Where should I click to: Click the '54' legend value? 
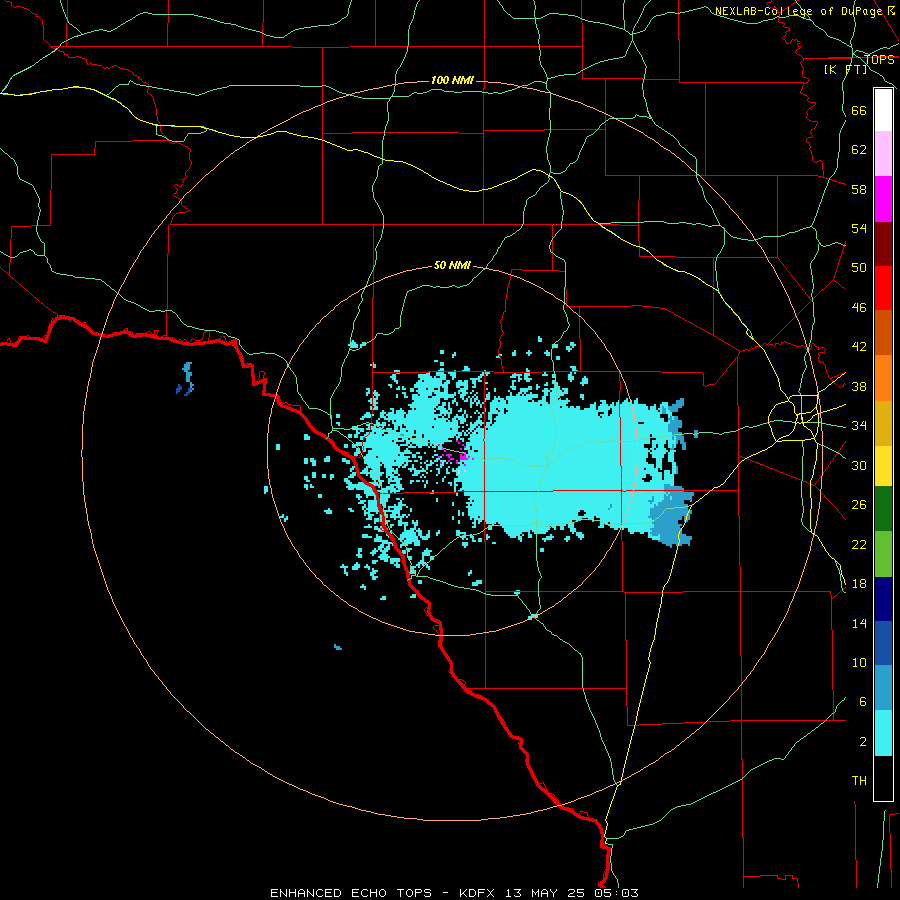pyautogui.click(x=859, y=228)
